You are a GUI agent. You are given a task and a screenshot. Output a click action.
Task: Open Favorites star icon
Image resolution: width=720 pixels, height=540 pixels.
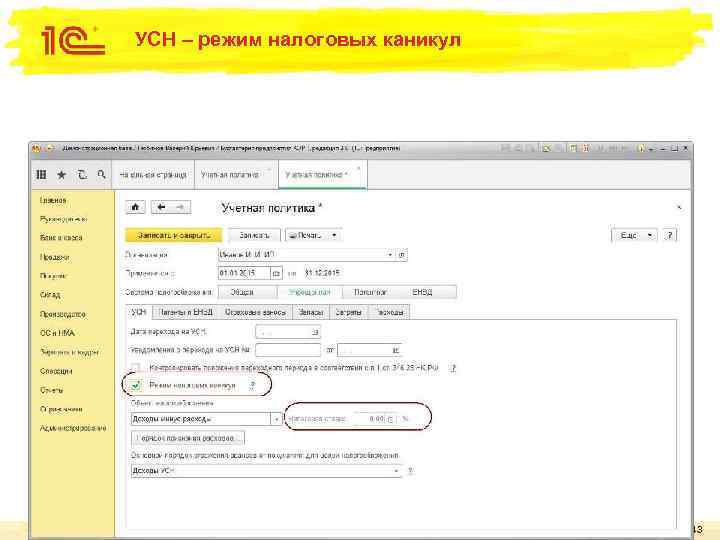(x=62, y=174)
